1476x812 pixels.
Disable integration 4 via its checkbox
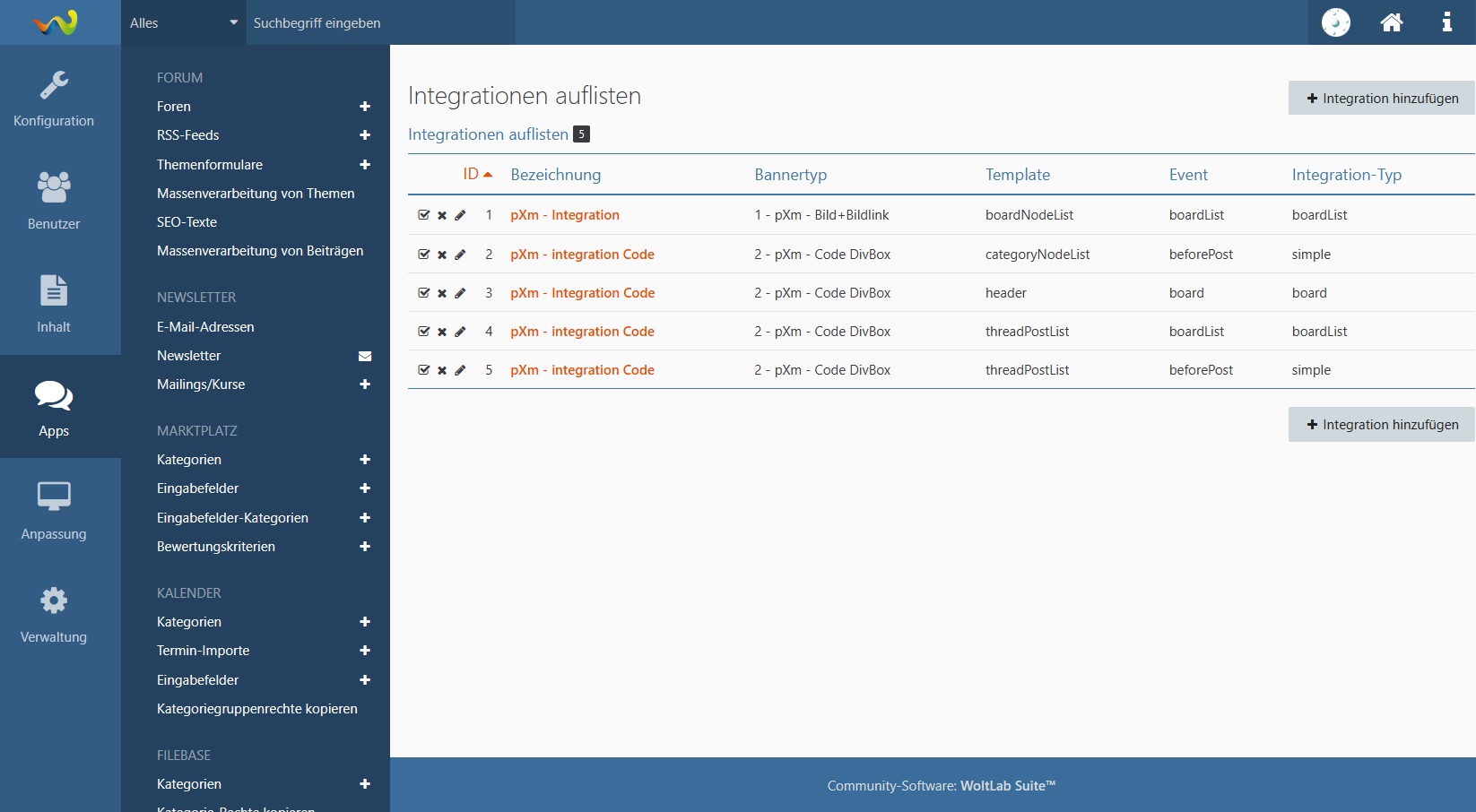point(424,332)
